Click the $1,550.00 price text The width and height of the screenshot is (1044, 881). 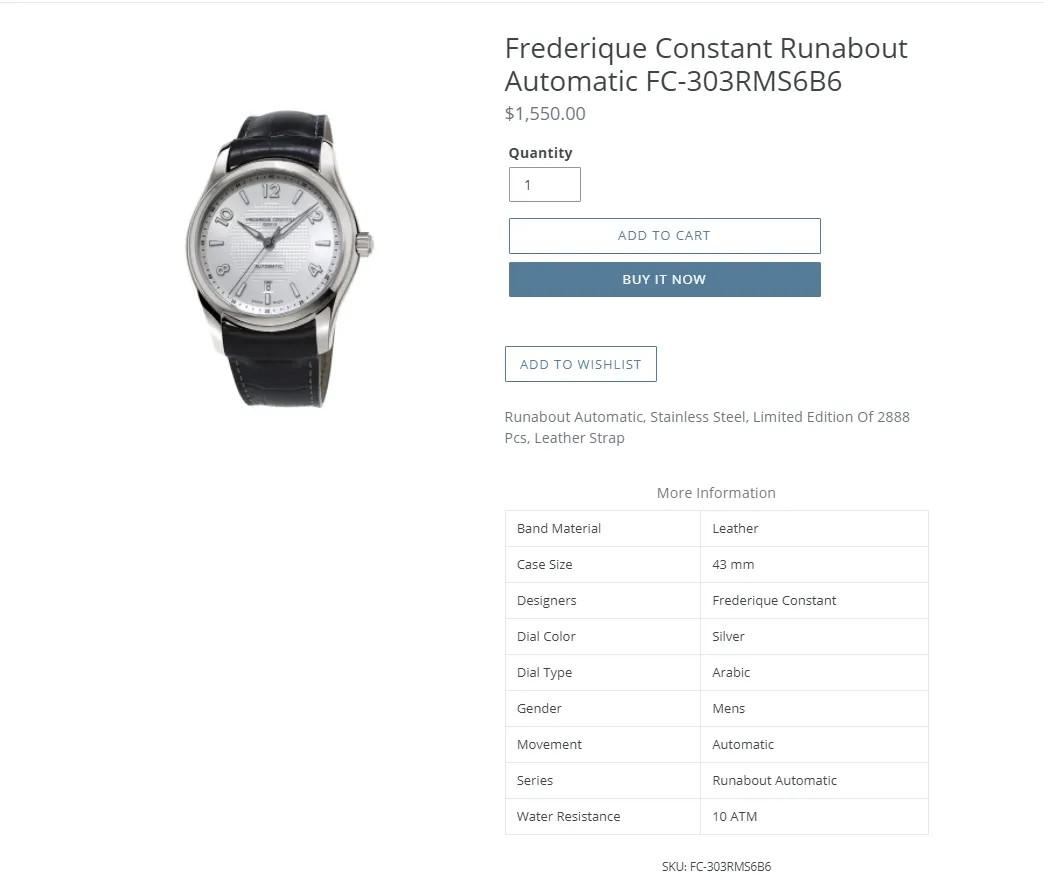click(x=545, y=114)
